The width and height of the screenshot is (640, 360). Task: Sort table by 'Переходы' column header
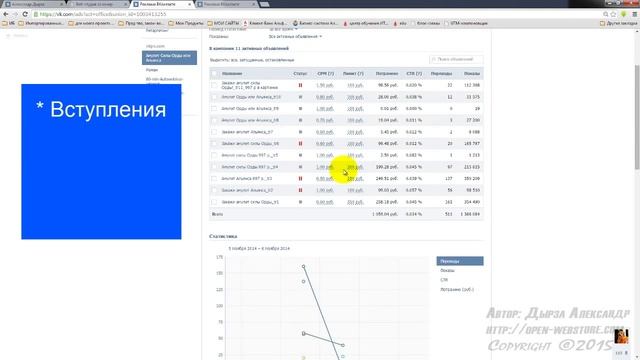click(441, 73)
